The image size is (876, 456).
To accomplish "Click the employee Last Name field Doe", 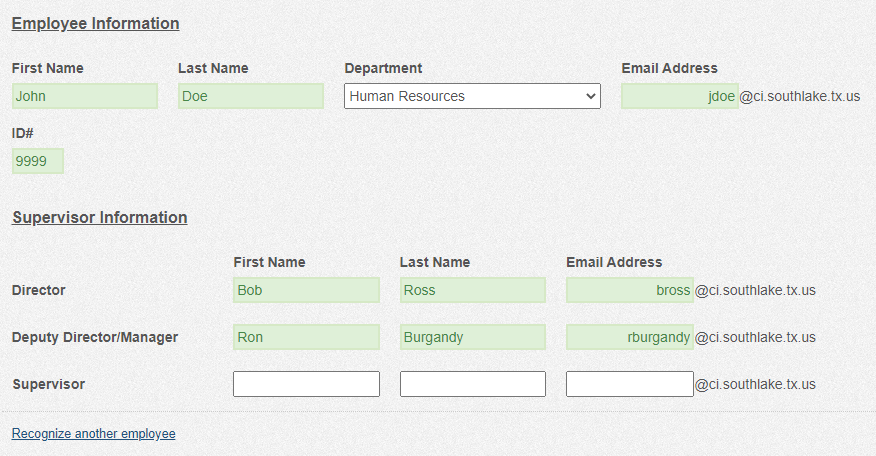I will [251, 96].
